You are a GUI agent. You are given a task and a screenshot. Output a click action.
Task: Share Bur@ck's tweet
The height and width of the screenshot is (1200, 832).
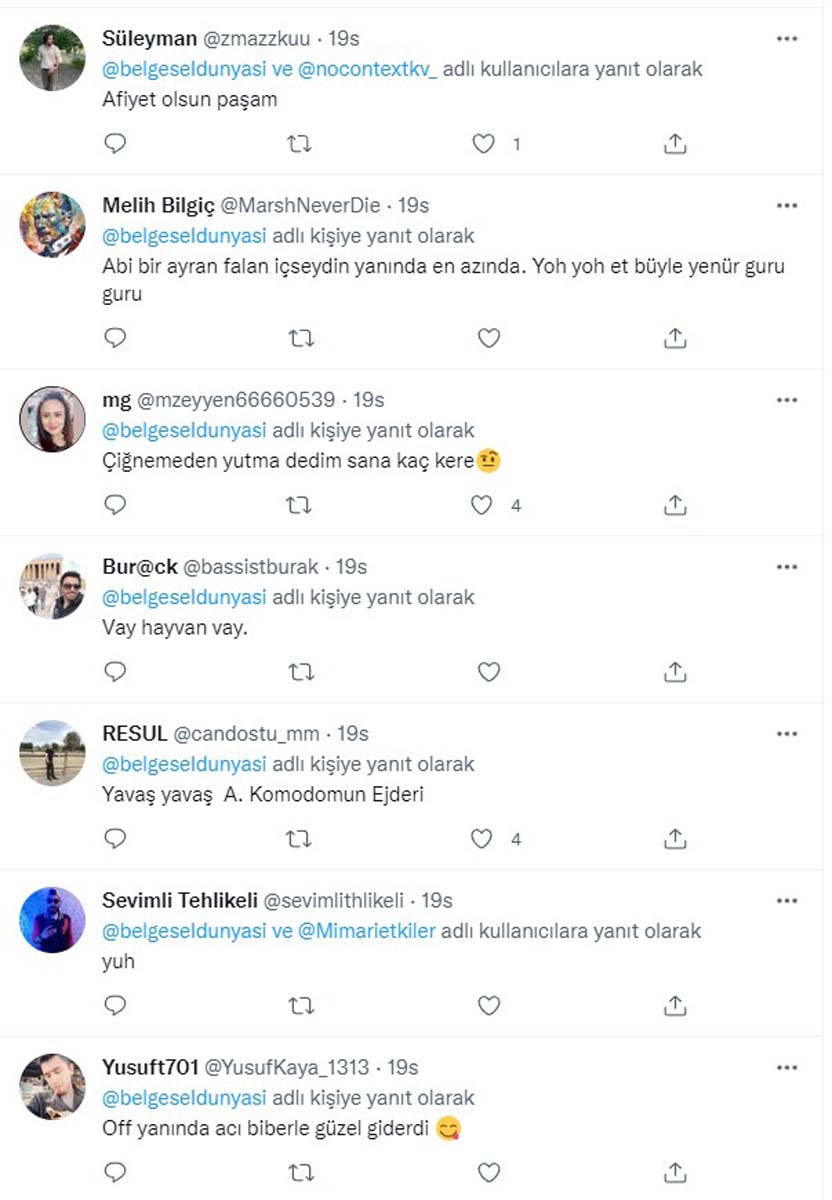[675, 671]
